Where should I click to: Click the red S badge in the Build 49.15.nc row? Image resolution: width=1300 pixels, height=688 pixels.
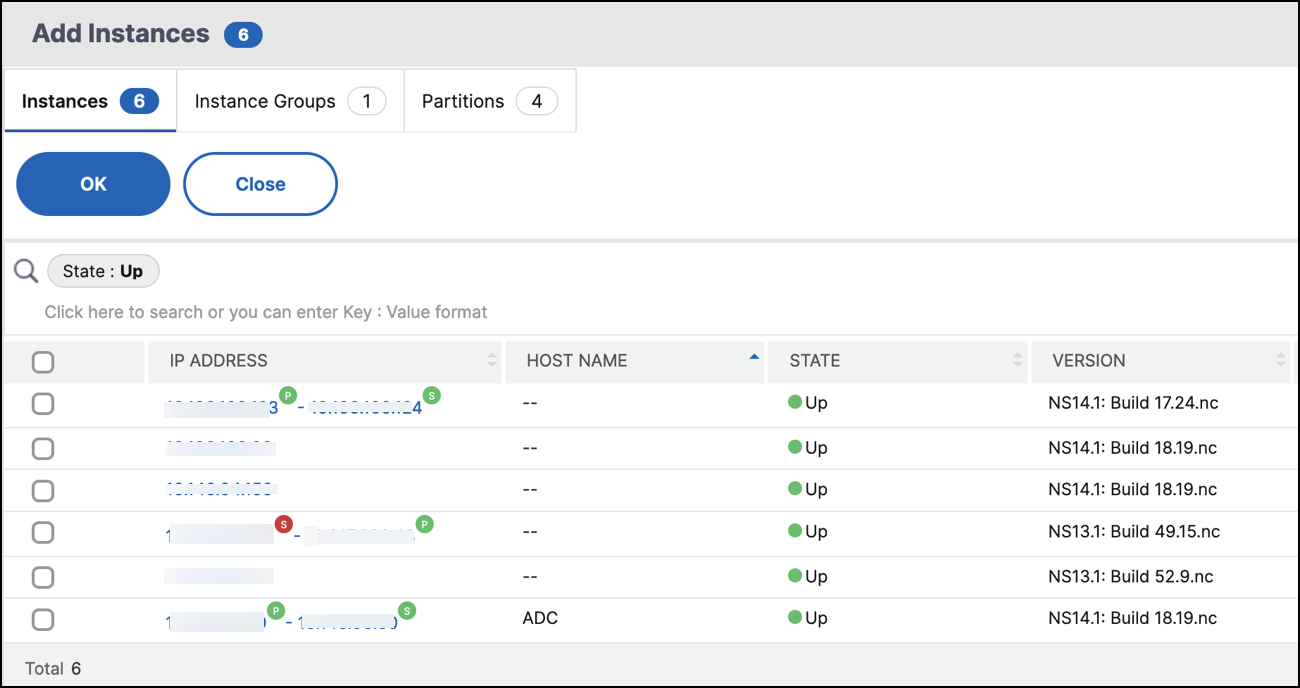(284, 524)
